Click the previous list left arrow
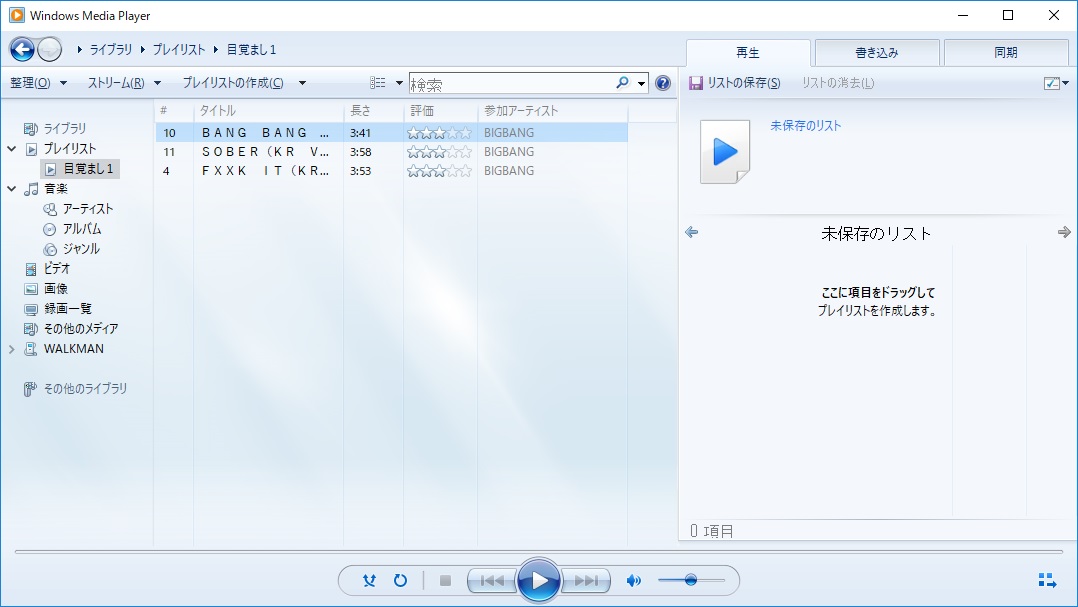This screenshot has height=607, width=1078. point(692,232)
